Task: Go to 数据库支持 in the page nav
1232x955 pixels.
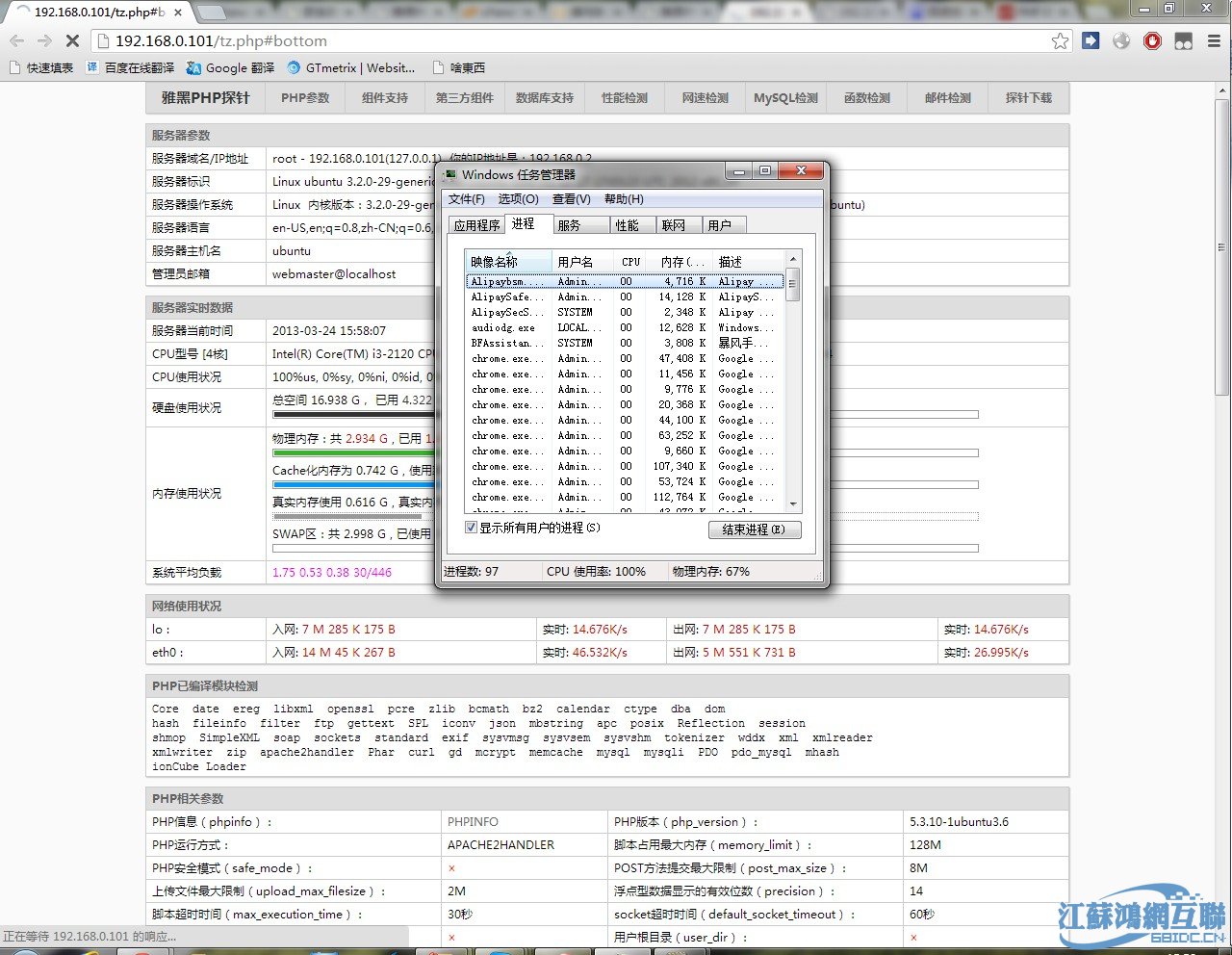Action: point(544,98)
